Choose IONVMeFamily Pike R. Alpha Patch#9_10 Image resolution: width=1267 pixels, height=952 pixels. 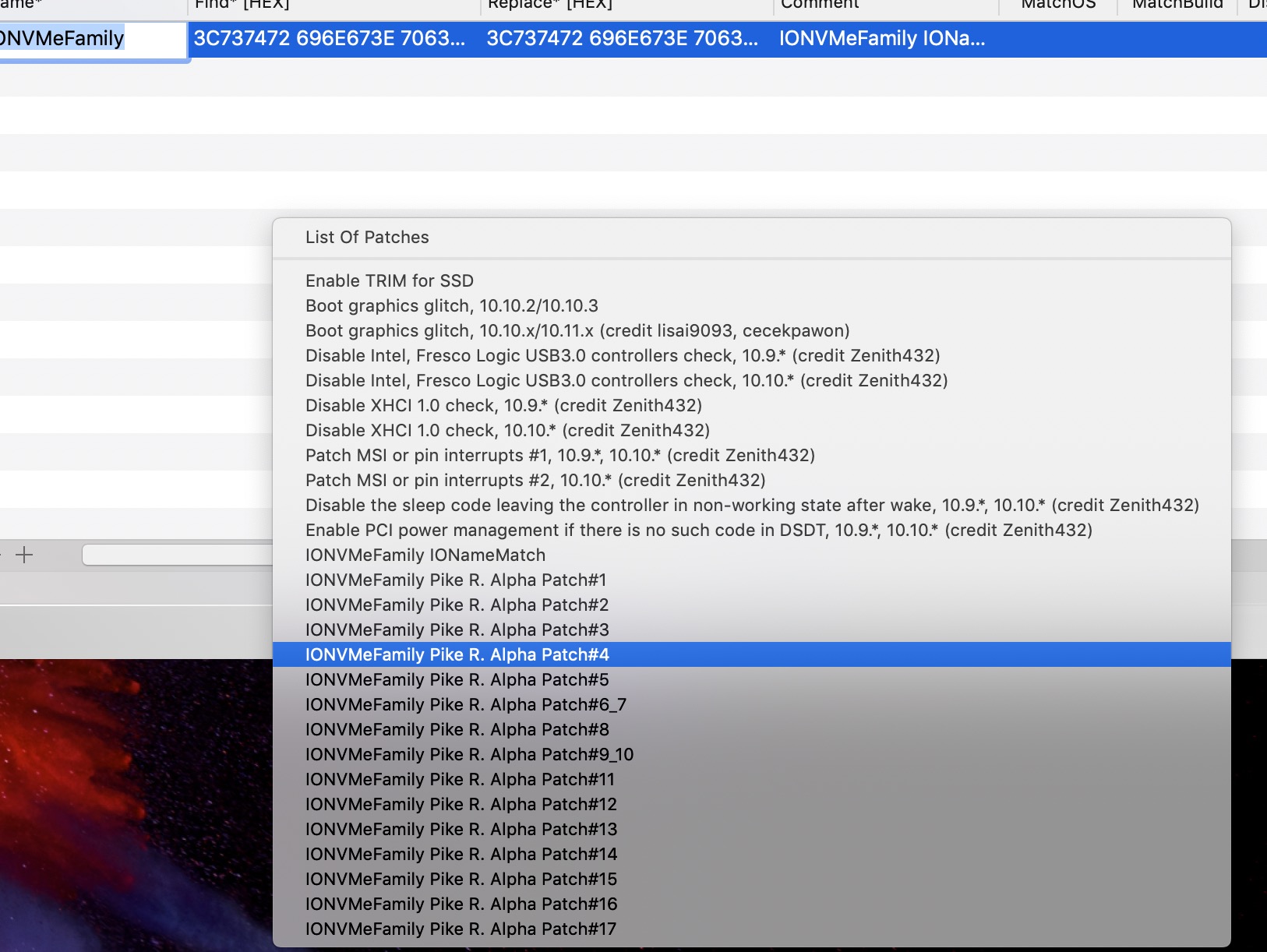[469, 754]
